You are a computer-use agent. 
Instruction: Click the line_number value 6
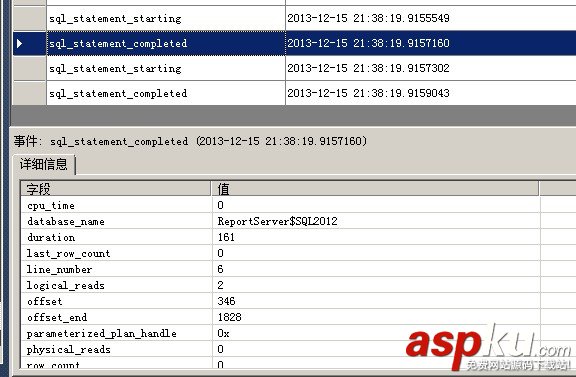[x=220, y=269]
